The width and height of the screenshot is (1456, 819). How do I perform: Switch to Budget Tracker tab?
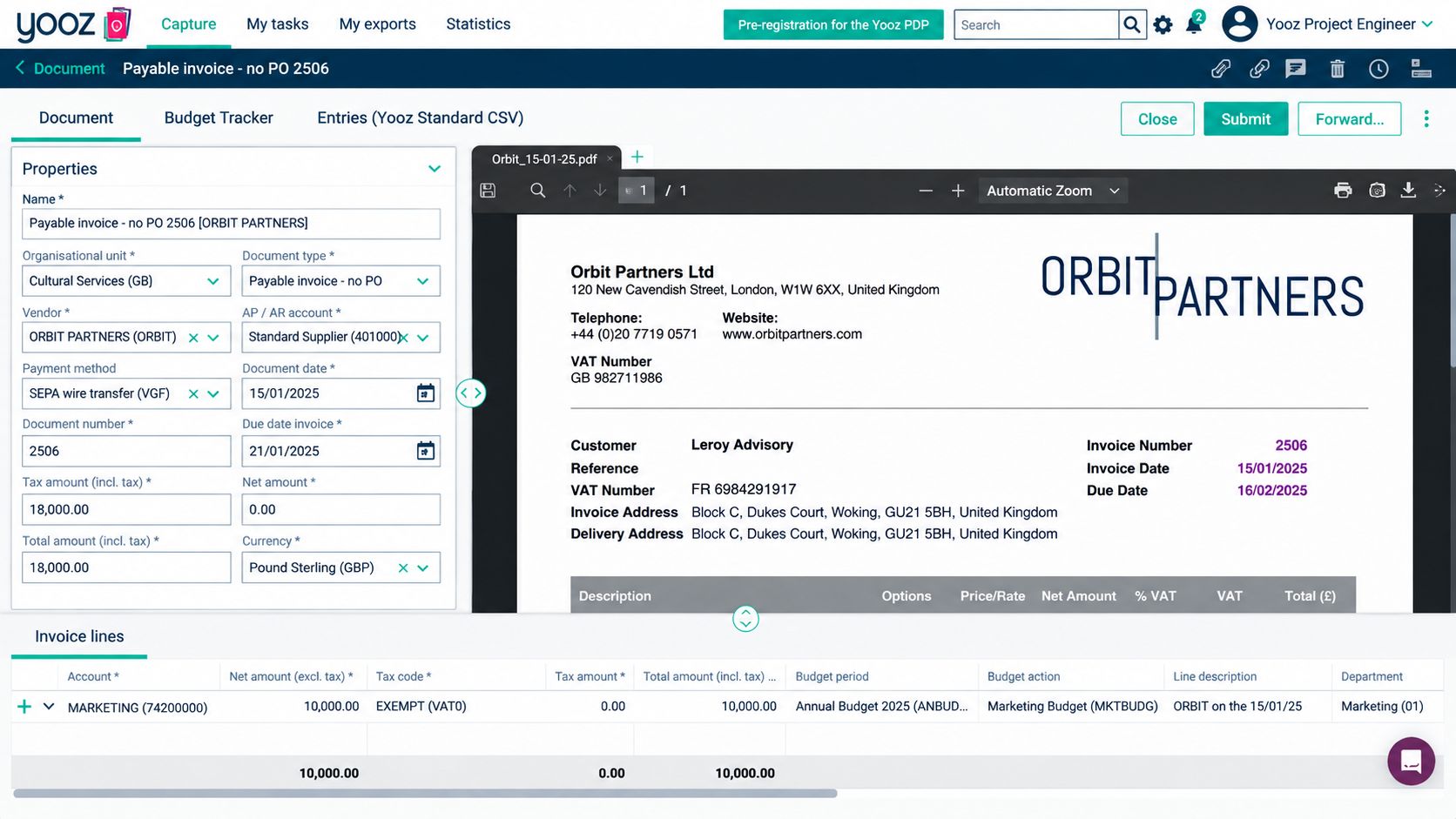219,117
